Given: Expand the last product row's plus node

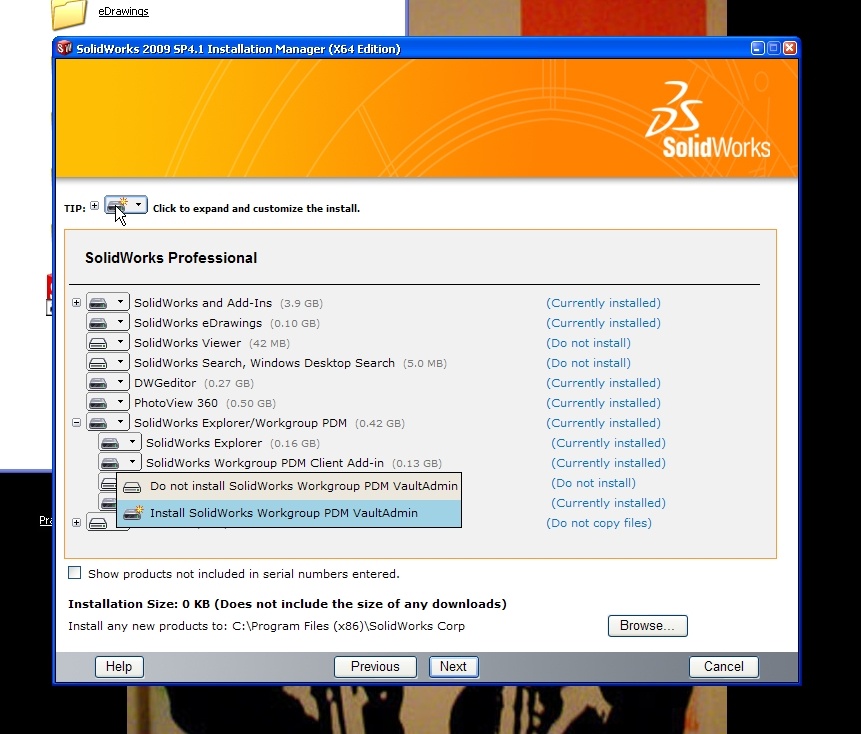Looking at the screenshot, I should pos(76,523).
